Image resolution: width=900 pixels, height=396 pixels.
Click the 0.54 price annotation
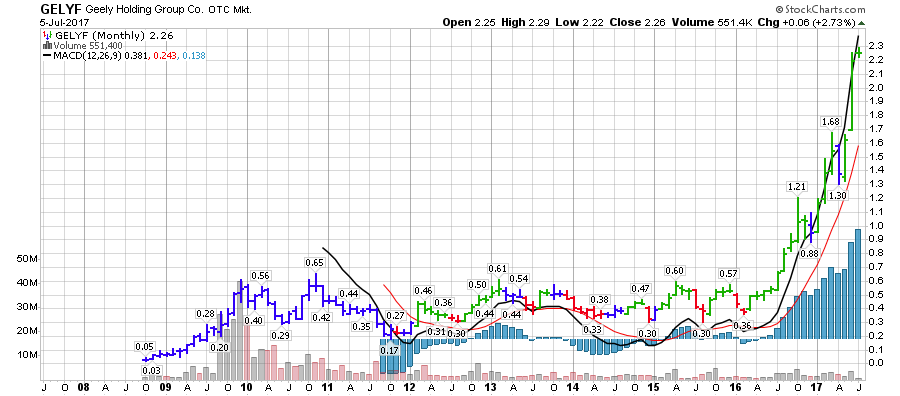[518, 279]
